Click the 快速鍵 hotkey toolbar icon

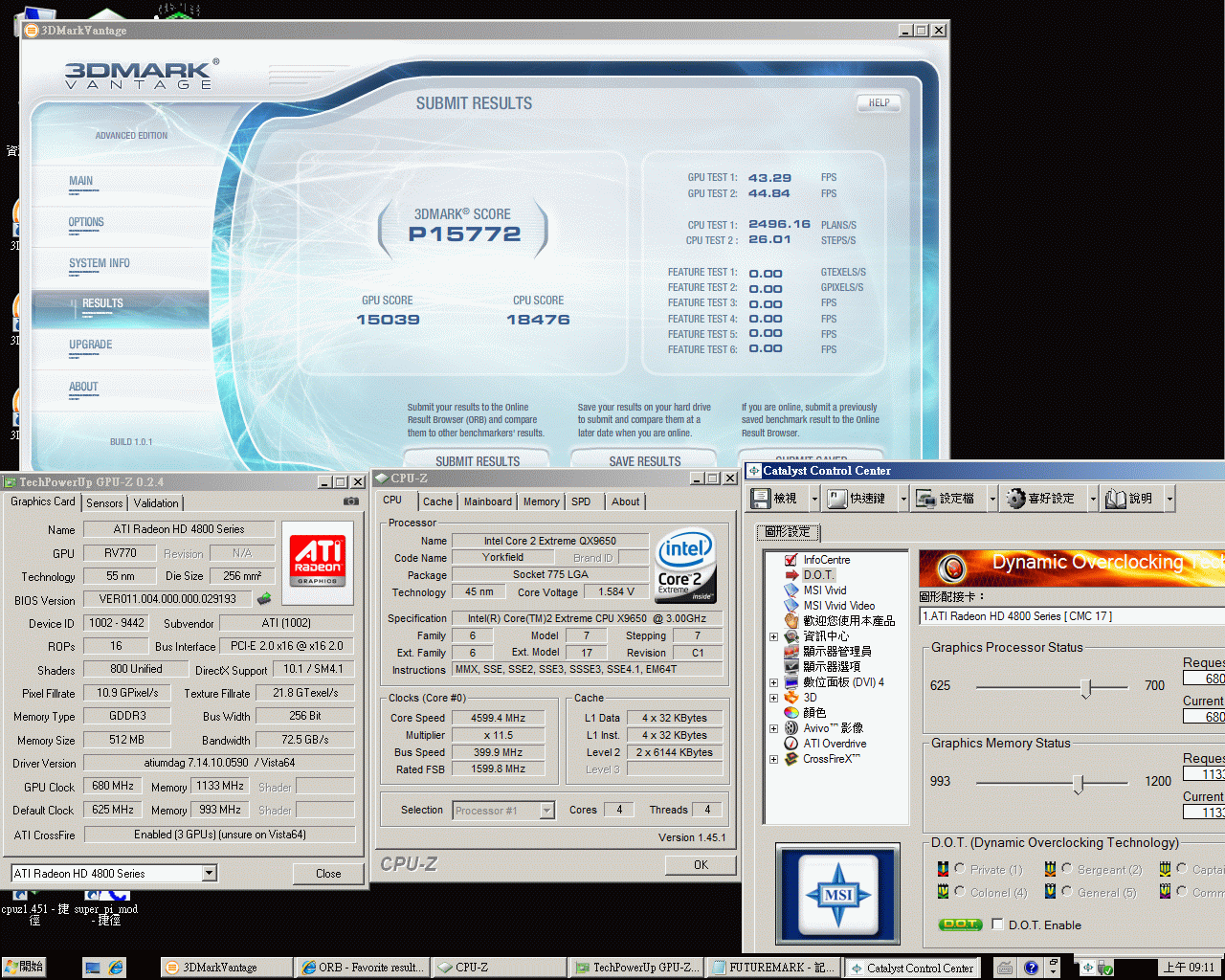pos(837,498)
